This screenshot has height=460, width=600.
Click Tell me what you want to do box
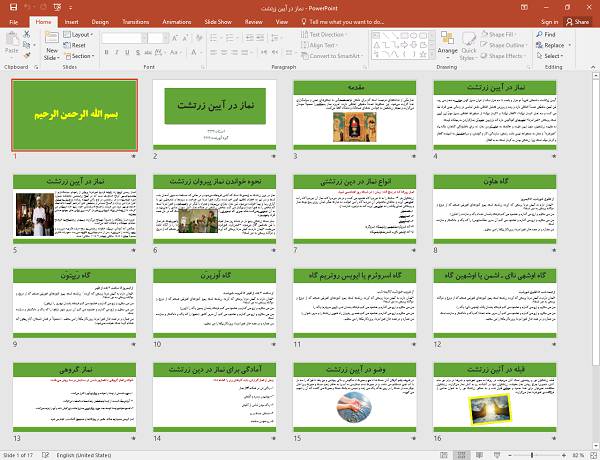[342, 22]
